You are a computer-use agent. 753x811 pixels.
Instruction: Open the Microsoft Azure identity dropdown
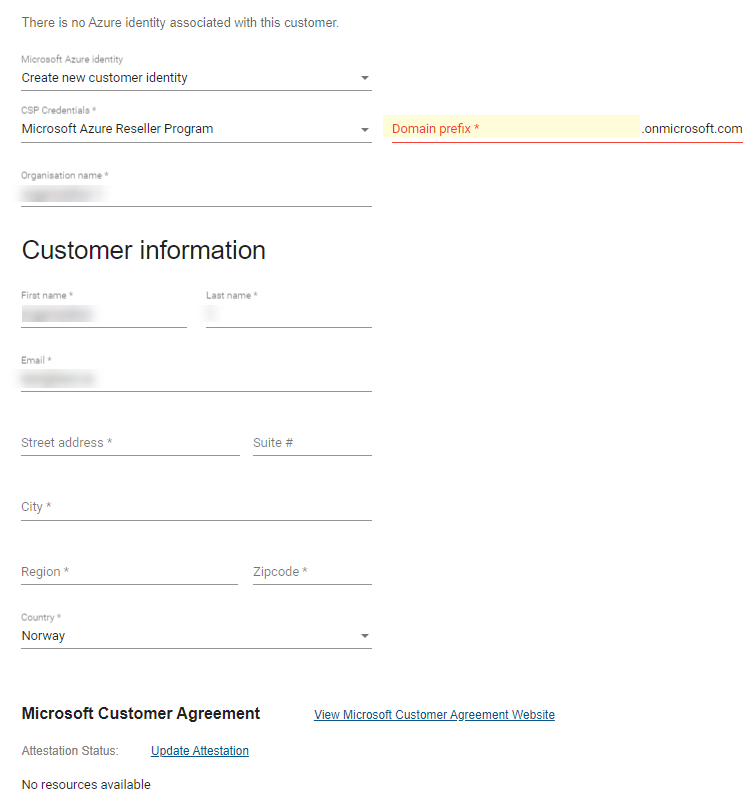click(x=196, y=78)
